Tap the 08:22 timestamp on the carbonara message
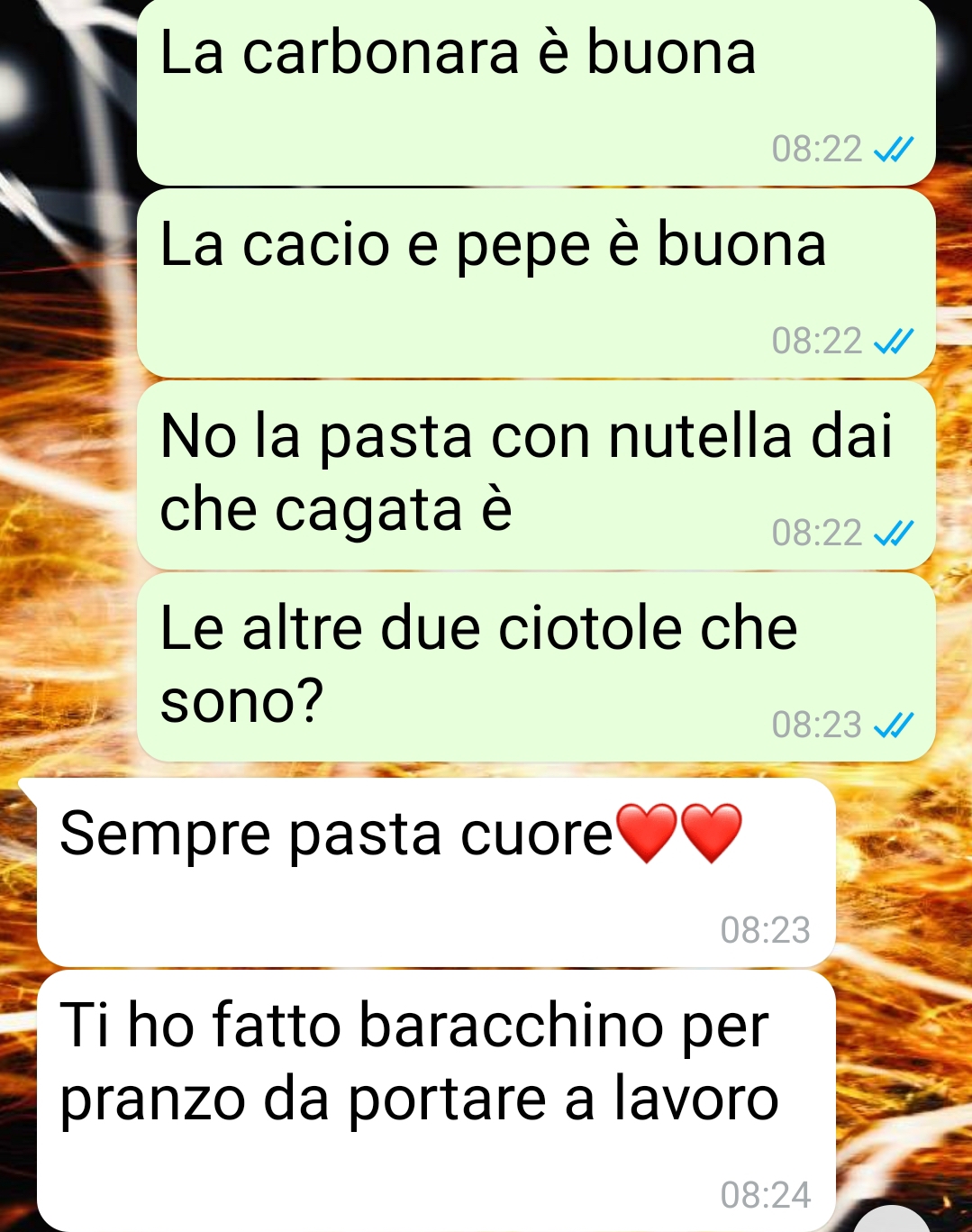 click(817, 150)
